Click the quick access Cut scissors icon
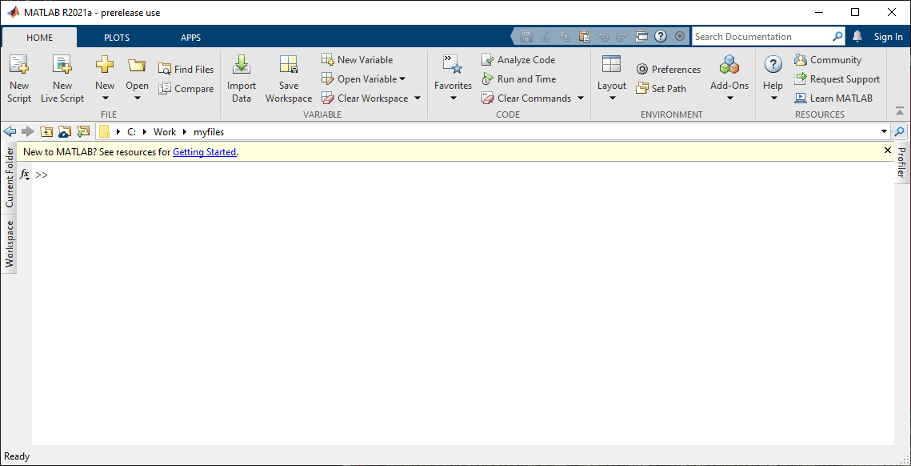This screenshot has height=466, width=911. pos(546,37)
